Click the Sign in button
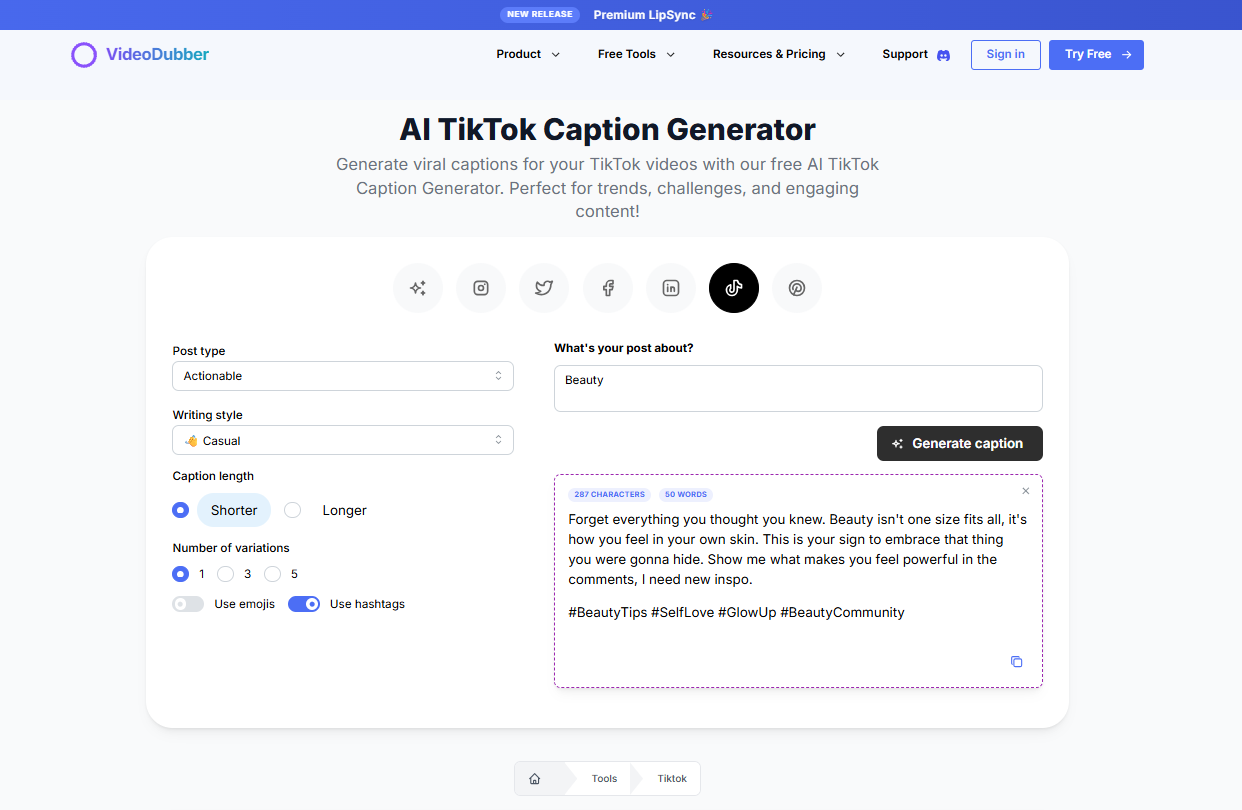The width and height of the screenshot is (1242, 810). [x=1006, y=55]
